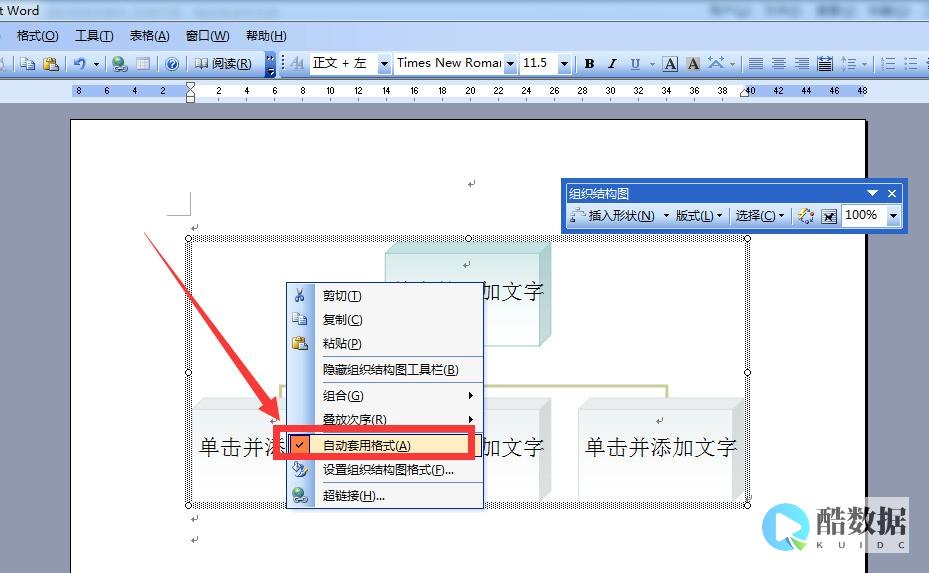The image size is (929, 573).
Task: Select 隐藏组织结构图工具栏(B) in context menu
Action: (x=385, y=370)
